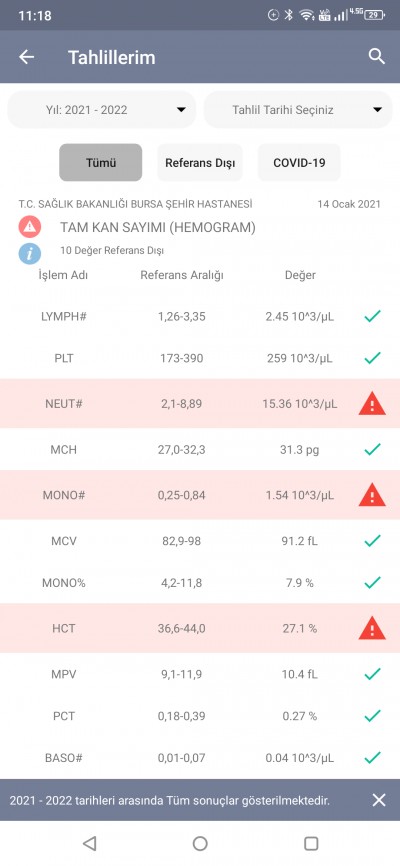
Task: Tap Android recent apps square button
Action: coord(311,843)
